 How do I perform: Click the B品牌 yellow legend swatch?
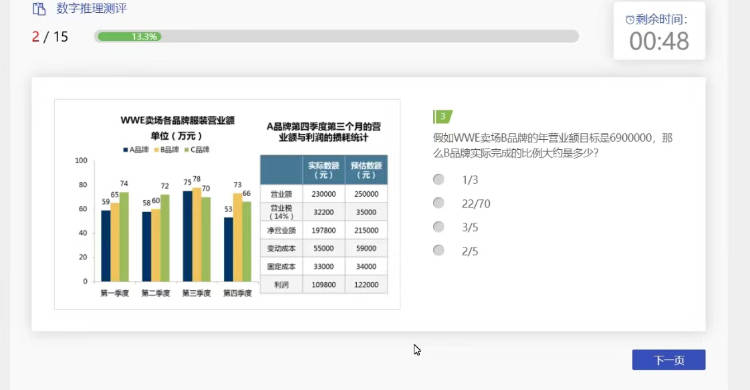click(x=156, y=150)
